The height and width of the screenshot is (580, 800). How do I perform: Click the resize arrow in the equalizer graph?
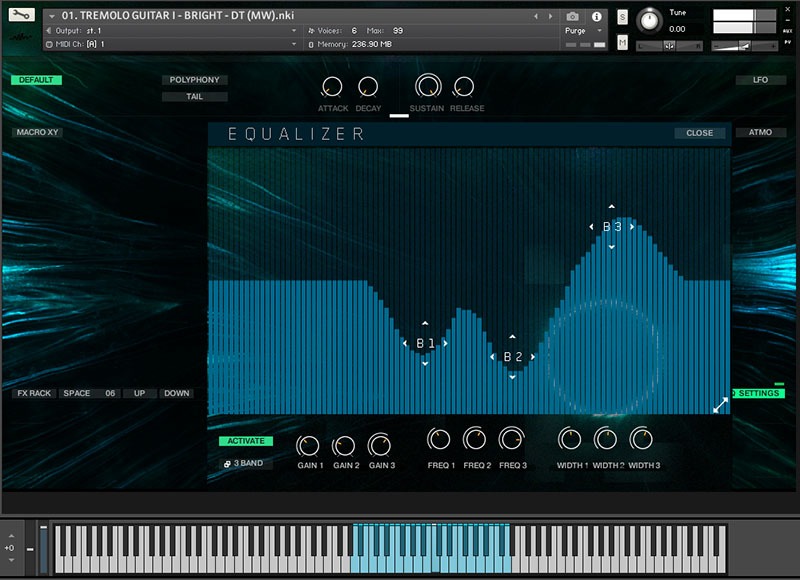[720, 404]
